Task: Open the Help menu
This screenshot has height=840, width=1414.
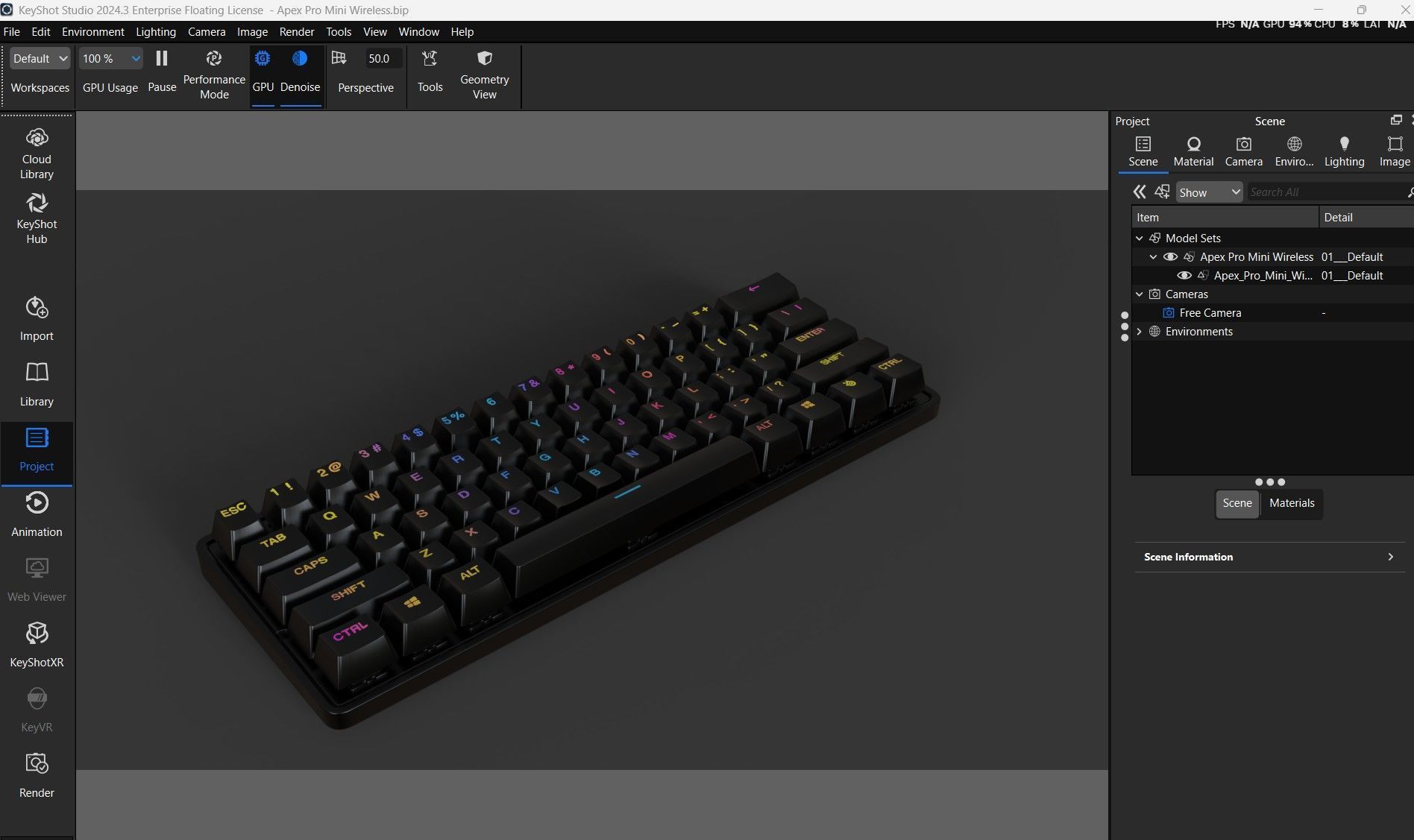Action: 462,31
